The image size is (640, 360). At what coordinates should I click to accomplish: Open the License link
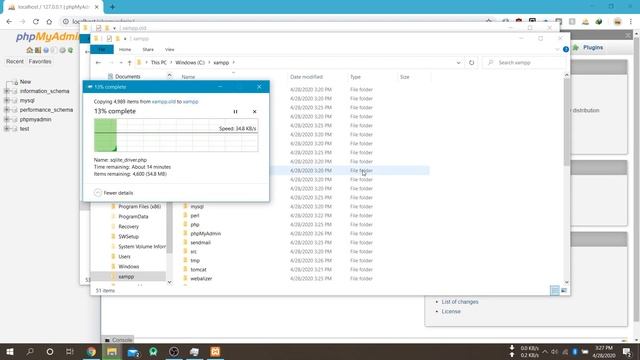(x=451, y=311)
